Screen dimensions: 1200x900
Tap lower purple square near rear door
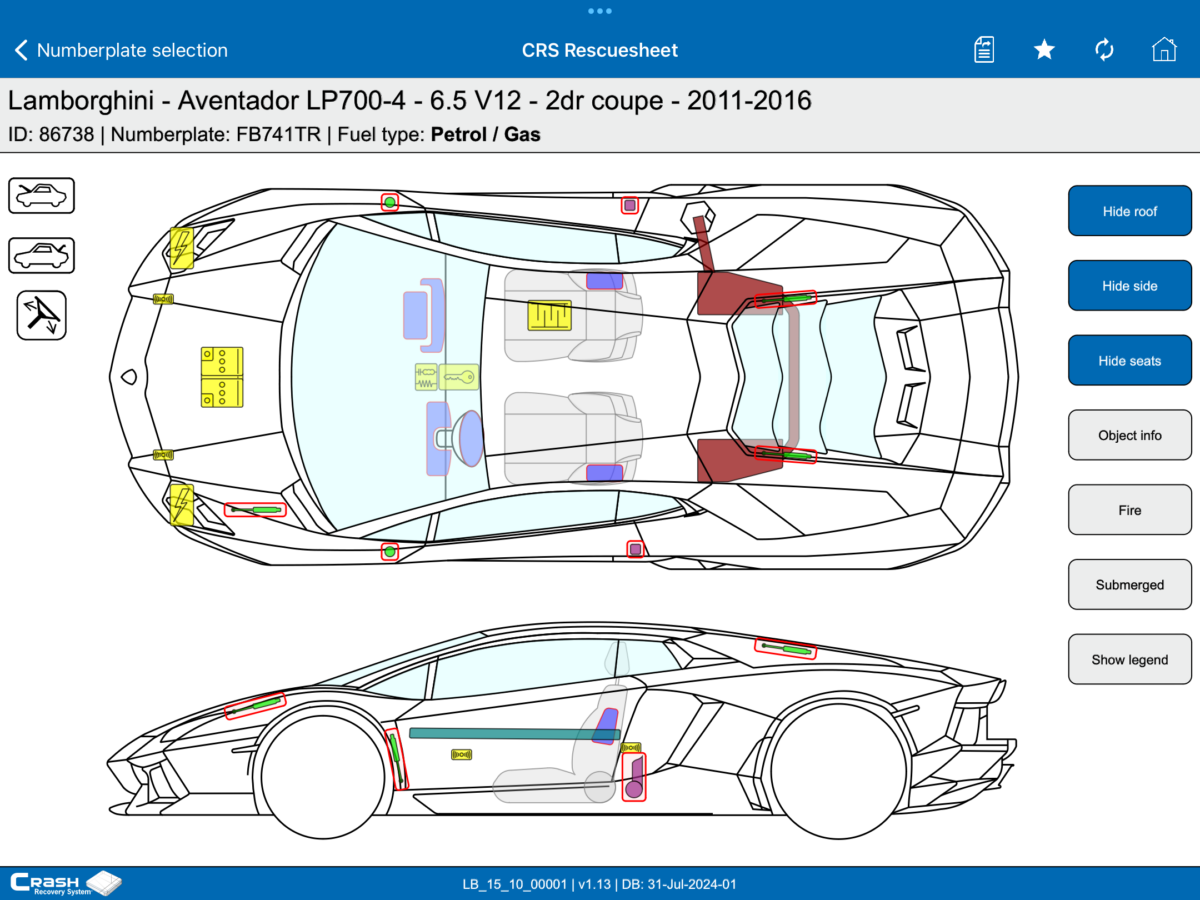click(x=635, y=549)
